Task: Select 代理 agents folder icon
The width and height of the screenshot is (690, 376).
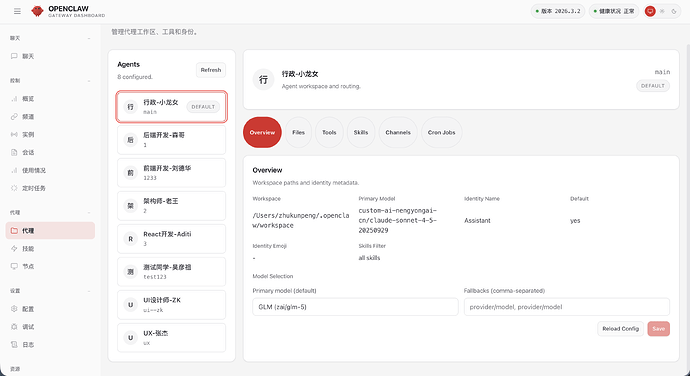Action: 14,230
